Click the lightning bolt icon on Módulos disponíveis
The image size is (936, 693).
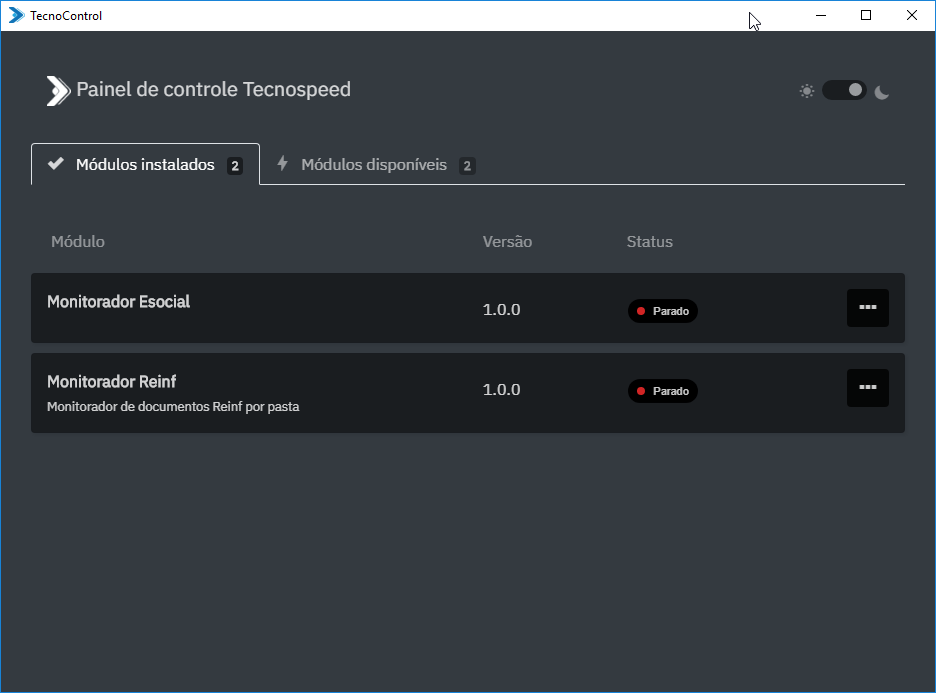click(282, 163)
